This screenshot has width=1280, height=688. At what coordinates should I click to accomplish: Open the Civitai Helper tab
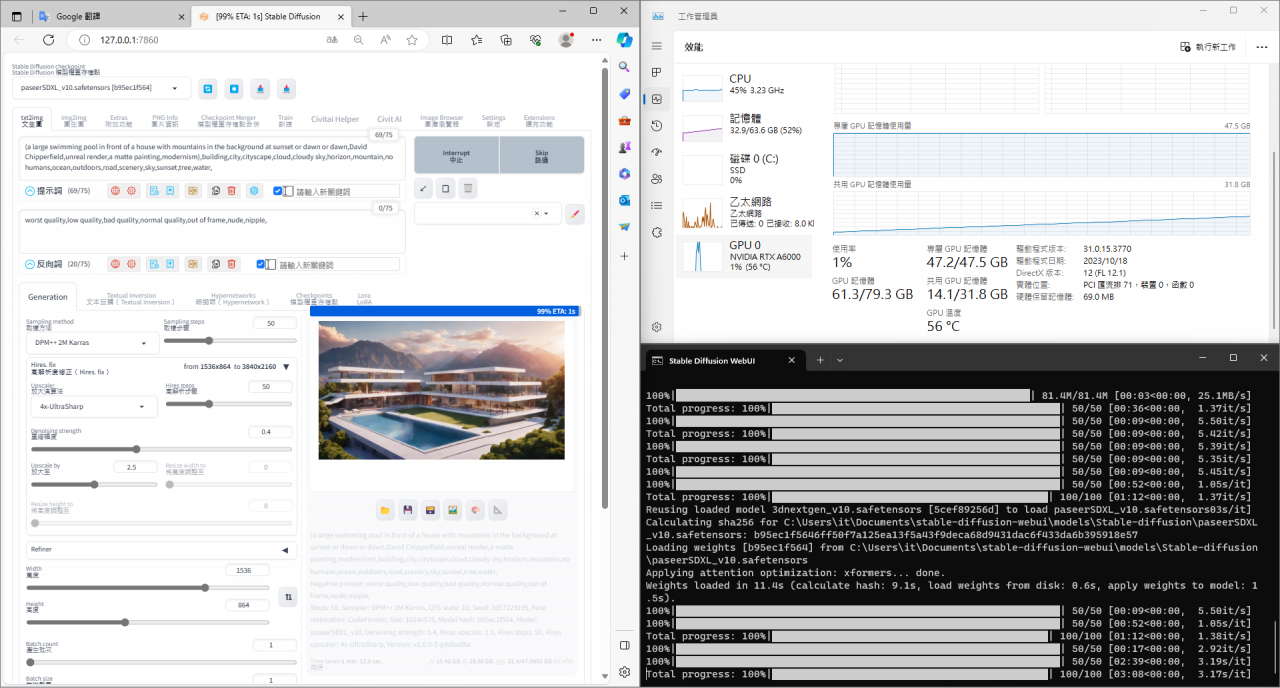(x=334, y=119)
